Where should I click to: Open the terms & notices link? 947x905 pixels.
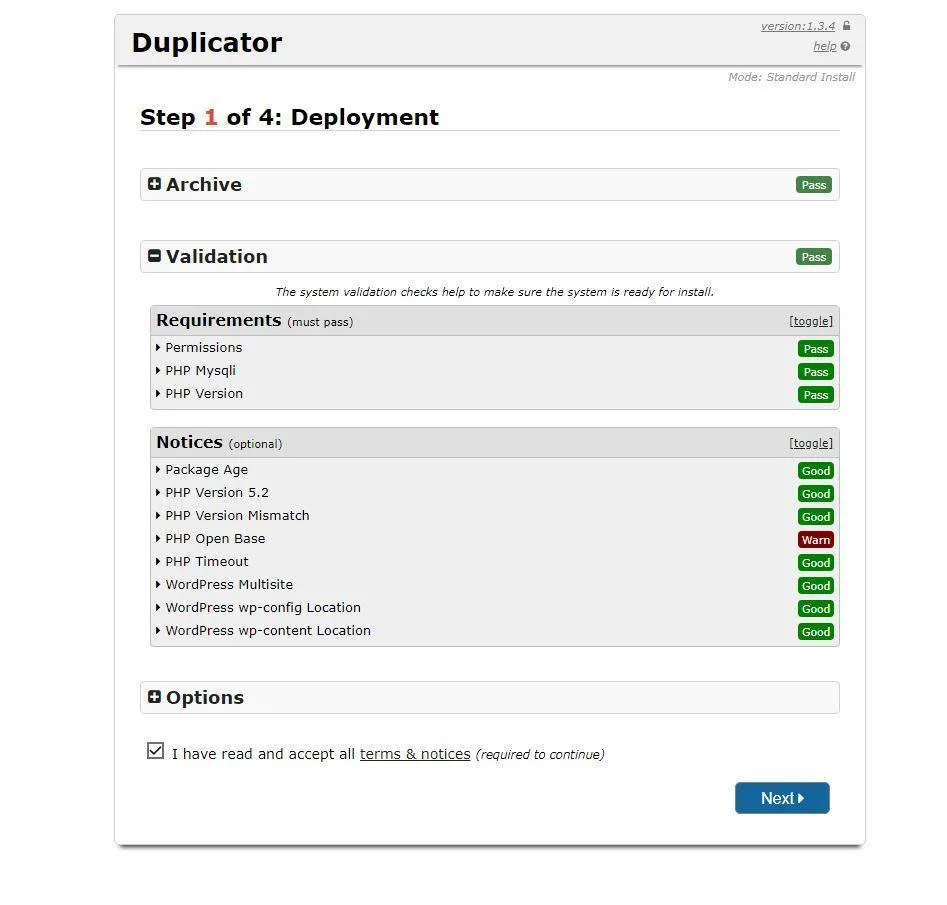pos(414,753)
